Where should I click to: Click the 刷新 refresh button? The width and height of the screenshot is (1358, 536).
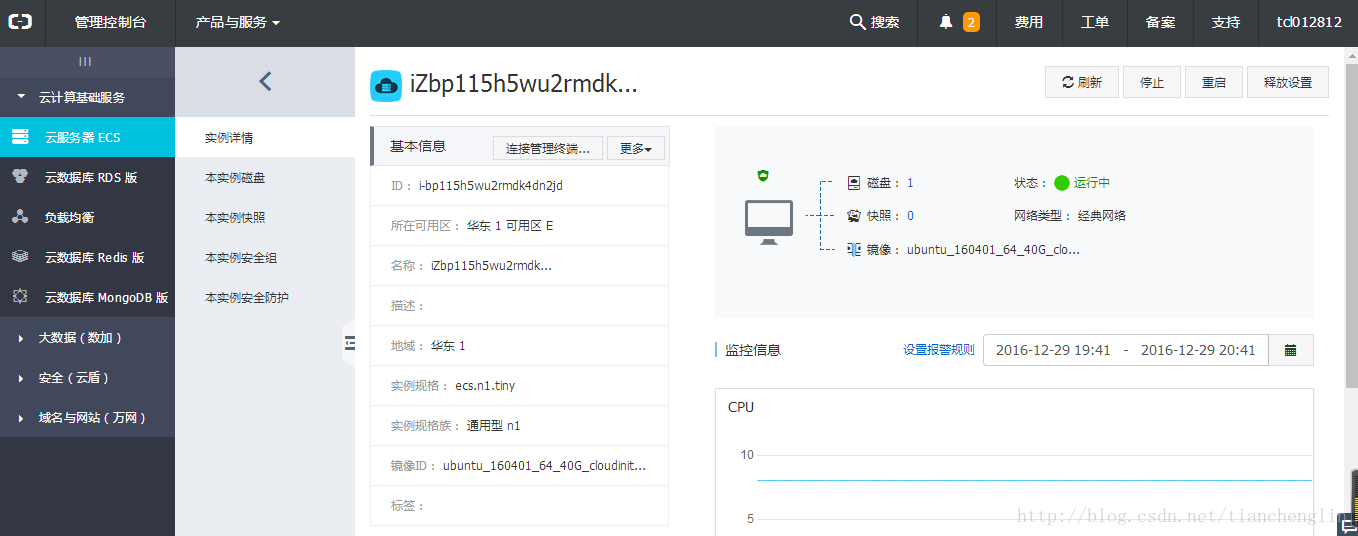[1081, 82]
